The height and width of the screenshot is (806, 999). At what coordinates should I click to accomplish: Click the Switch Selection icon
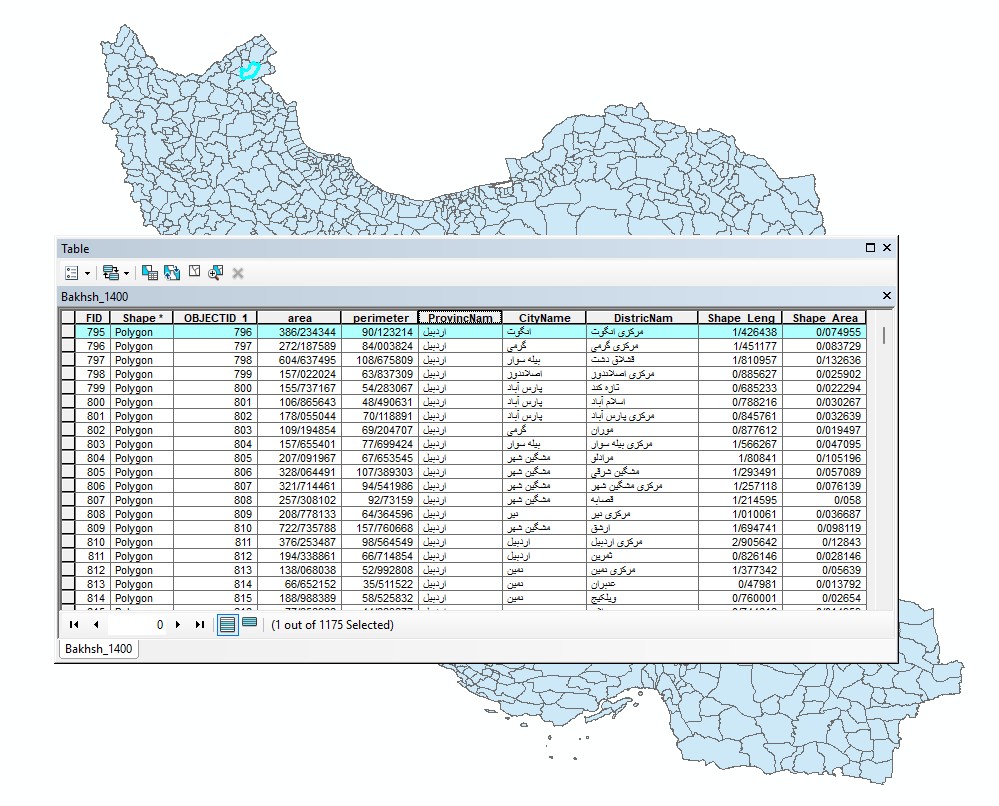click(x=172, y=273)
